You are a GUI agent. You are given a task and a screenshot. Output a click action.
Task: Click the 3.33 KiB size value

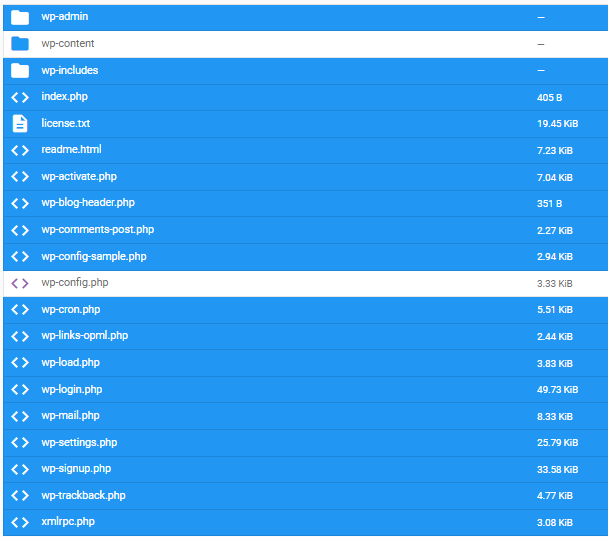(x=555, y=284)
